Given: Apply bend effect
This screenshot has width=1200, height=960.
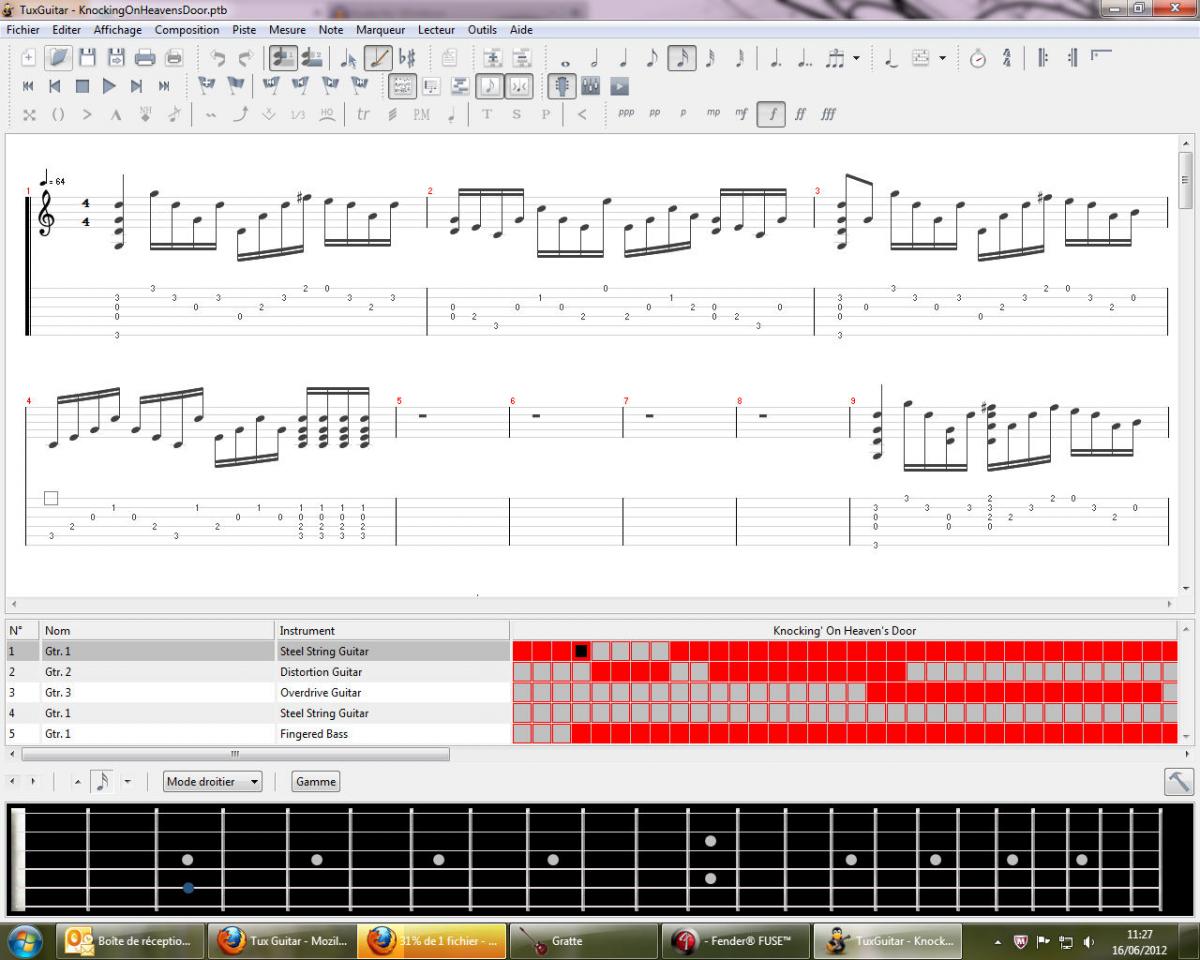Looking at the screenshot, I should (x=240, y=114).
